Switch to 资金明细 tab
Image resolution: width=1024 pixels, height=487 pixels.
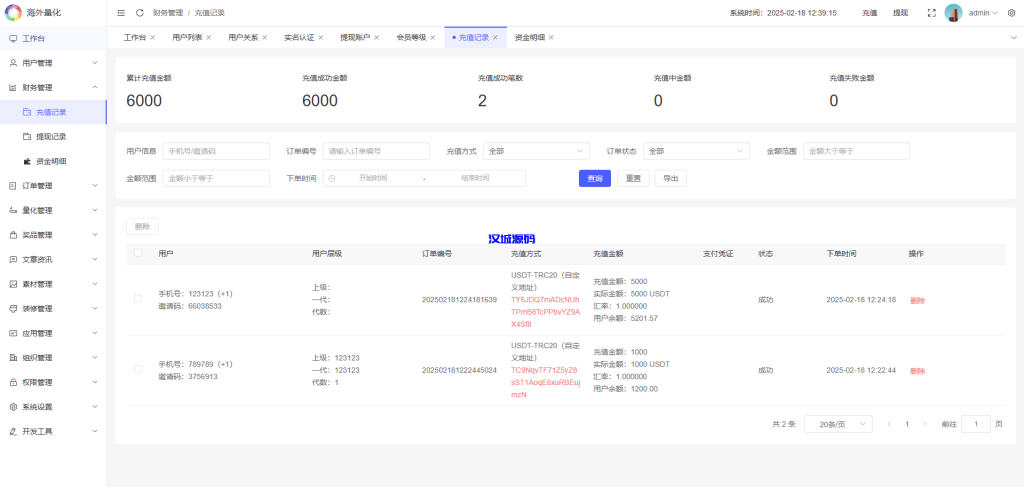[530, 38]
